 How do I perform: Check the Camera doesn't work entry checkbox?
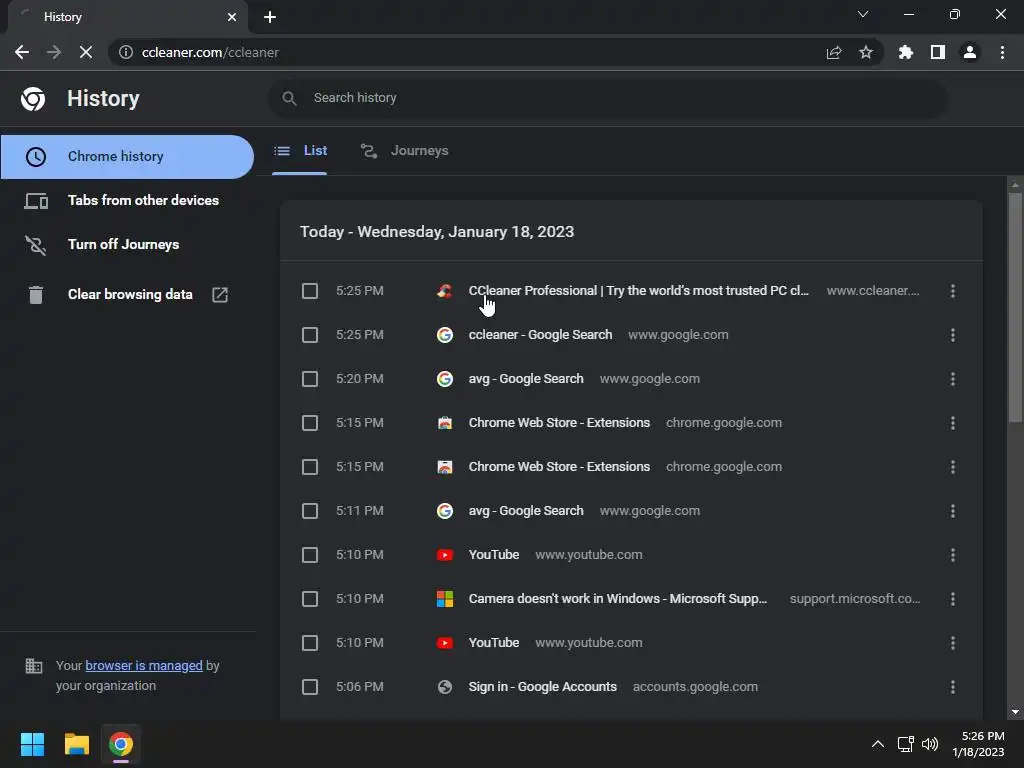310,599
